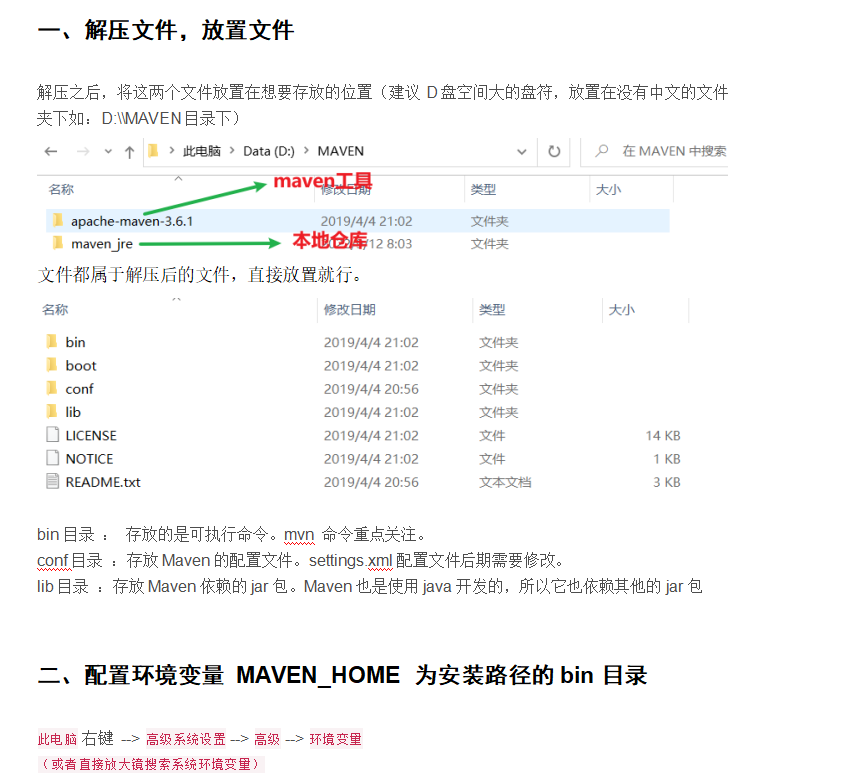Viewport: 867px width, 775px height.
Task: Click the folder icon in address bar
Action: click(153, 151)
